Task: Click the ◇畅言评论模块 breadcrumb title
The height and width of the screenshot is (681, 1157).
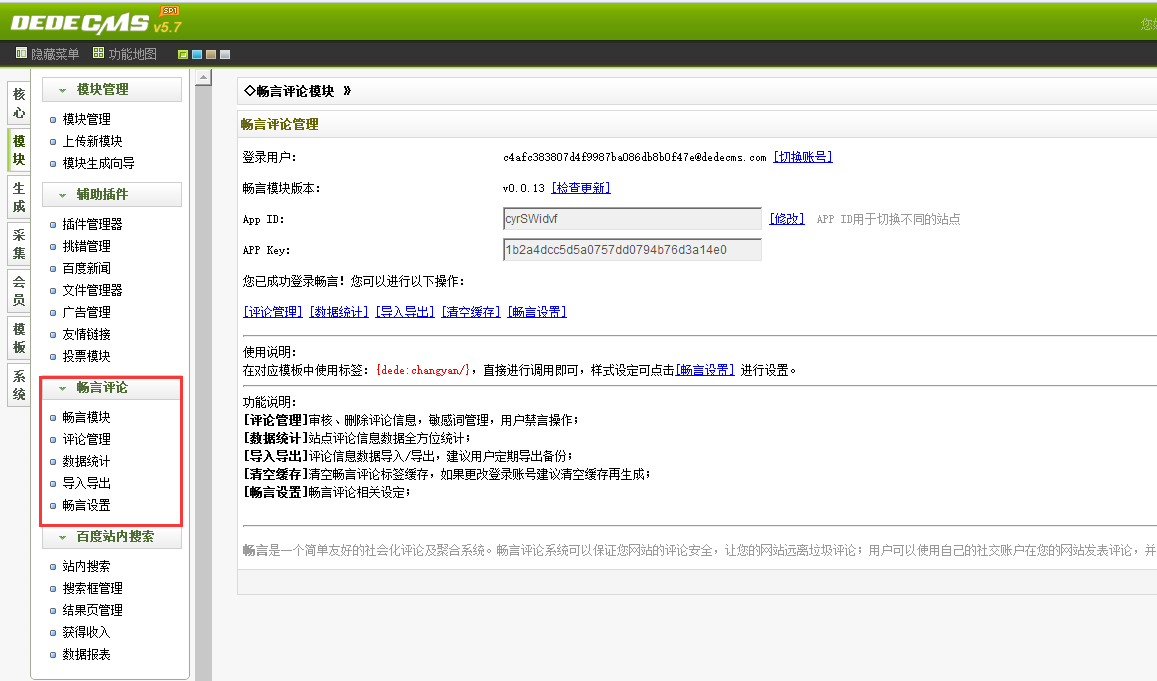Action: pyautogui.click(x=289, y=91)
